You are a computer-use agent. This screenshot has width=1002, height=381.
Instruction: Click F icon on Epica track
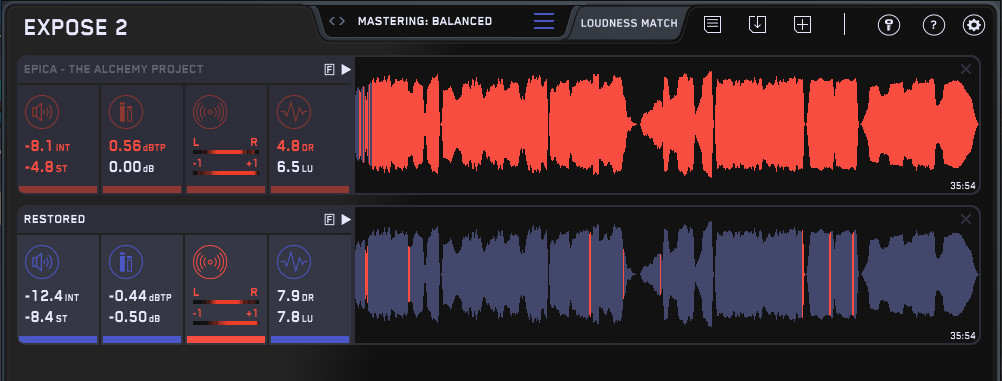[x=329, y=70]
